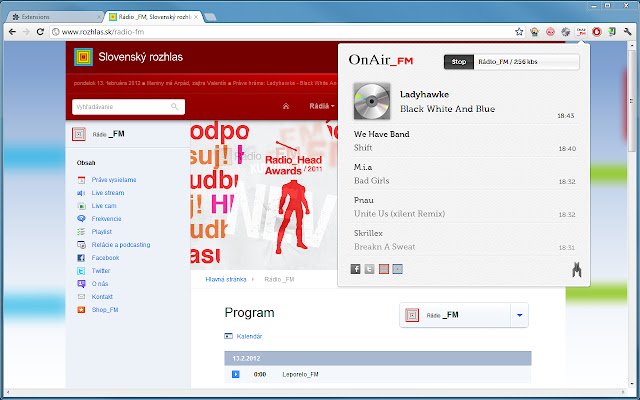Click the Kalendár calendar icon
Image resolution: width=640 pixels, height=400 pixels.
229,336
